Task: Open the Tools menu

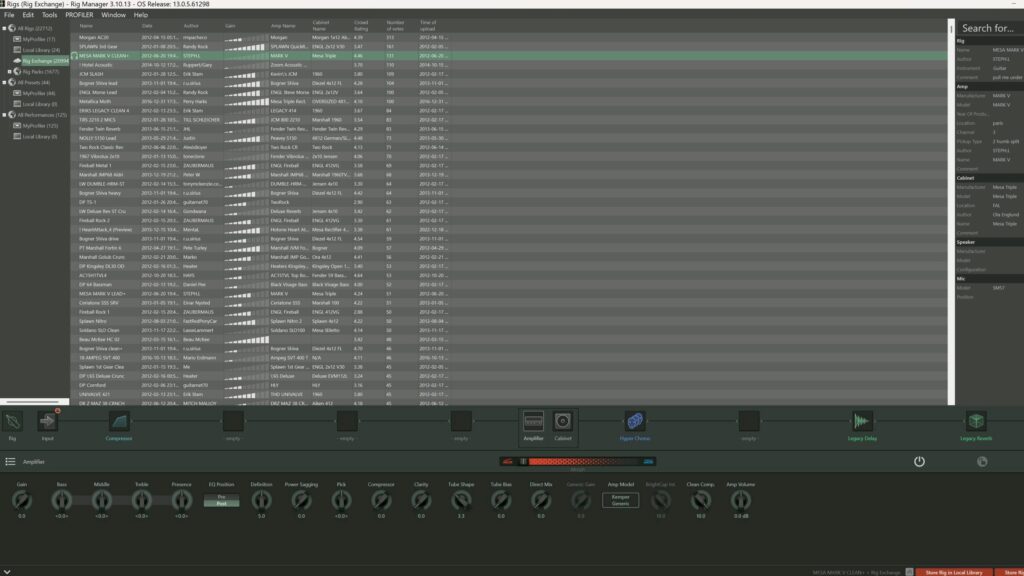Action: (x=49, y=15)
